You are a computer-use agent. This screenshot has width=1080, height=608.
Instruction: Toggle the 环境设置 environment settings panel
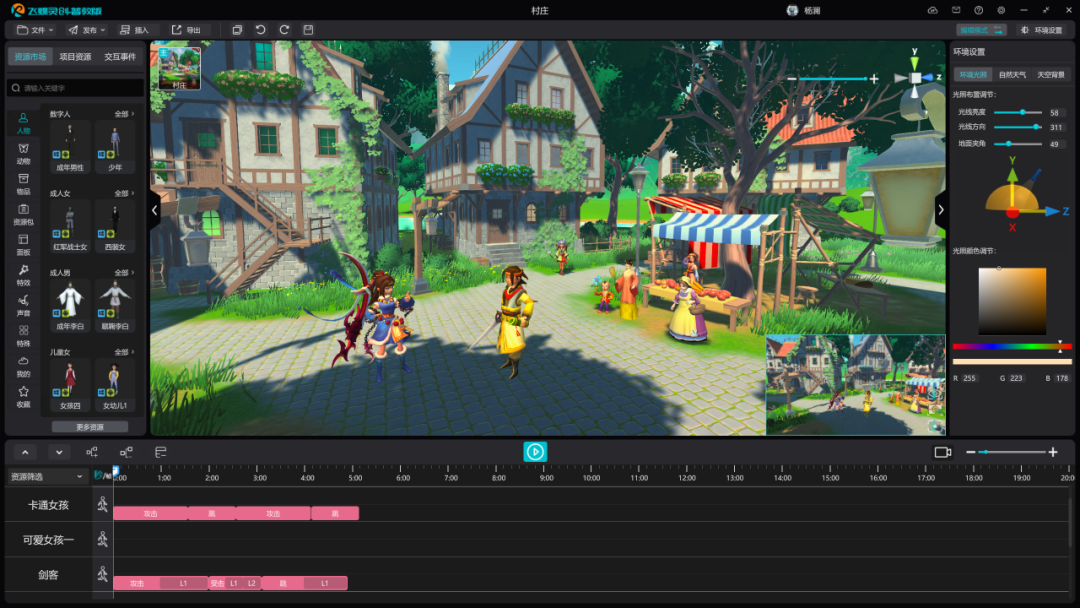pos(1041,30)
